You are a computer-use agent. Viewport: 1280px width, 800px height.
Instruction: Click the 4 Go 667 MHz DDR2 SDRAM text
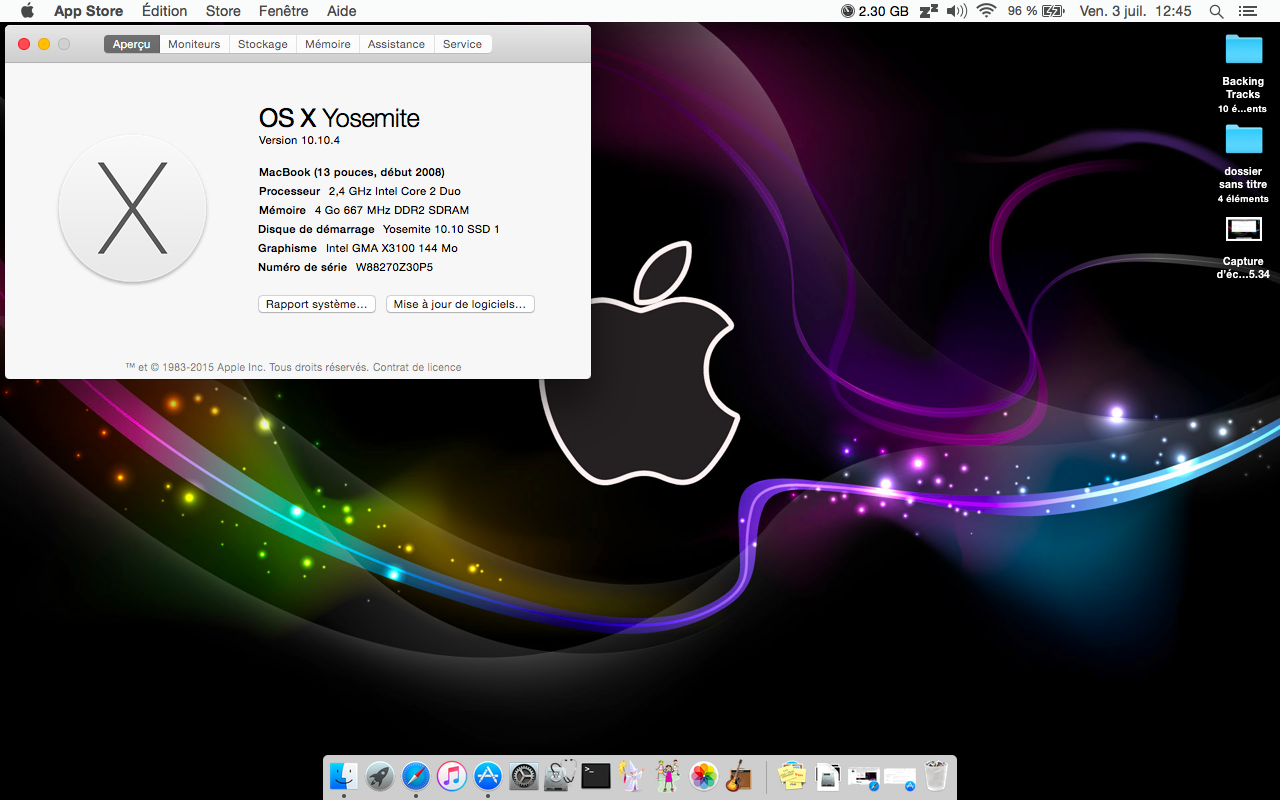point(391,210)
